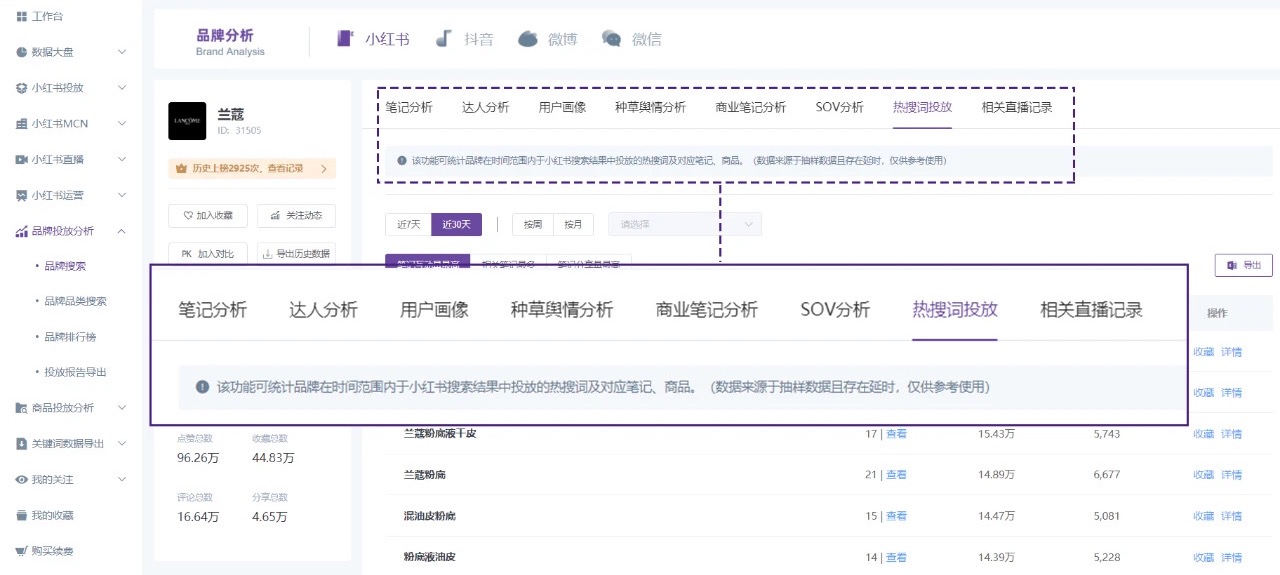Click the 点赞总数 value 96.26万
Image resolution: width=1280 pixels, height=575 pixels.
198,458
